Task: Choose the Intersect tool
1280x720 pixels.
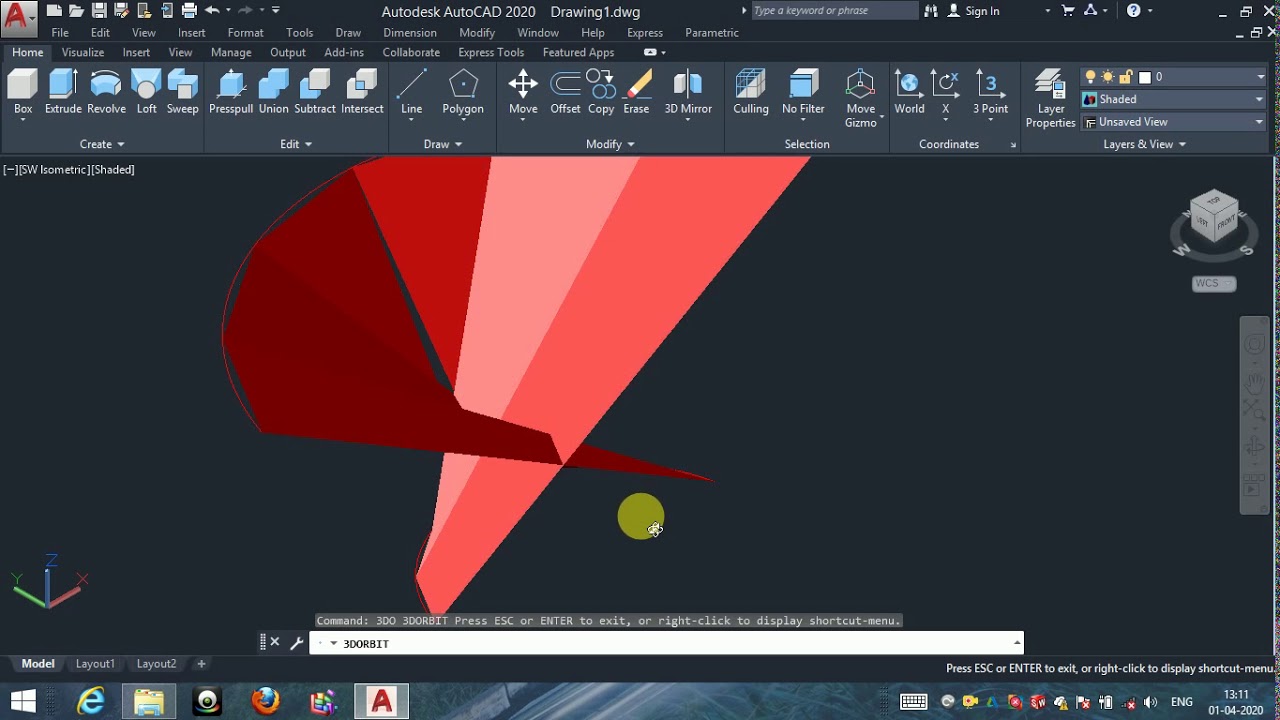Action: click(x=362, y=92)
